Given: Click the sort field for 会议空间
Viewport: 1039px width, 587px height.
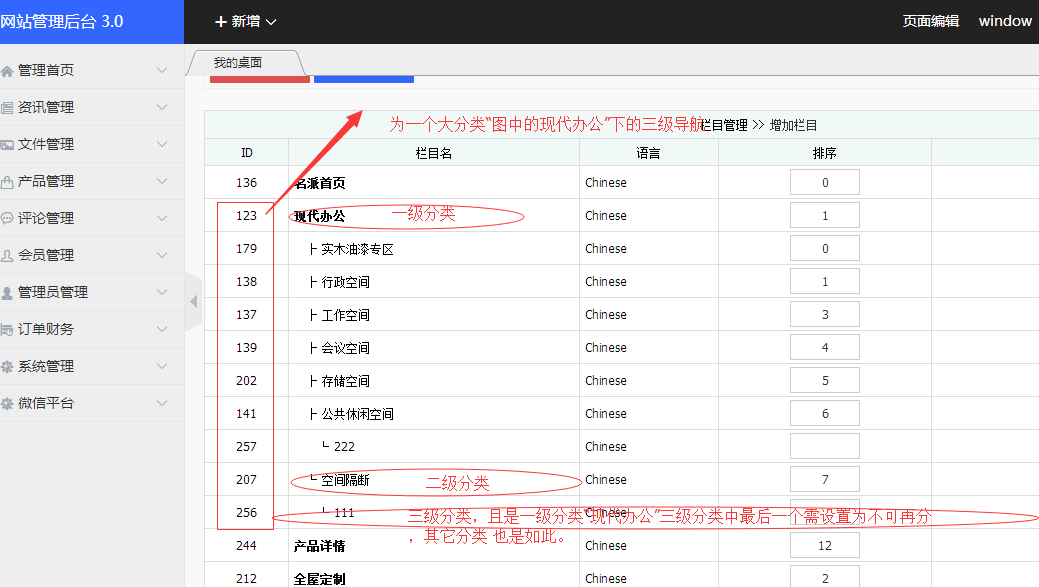Looking at the screenshot, I should point(825,347).
